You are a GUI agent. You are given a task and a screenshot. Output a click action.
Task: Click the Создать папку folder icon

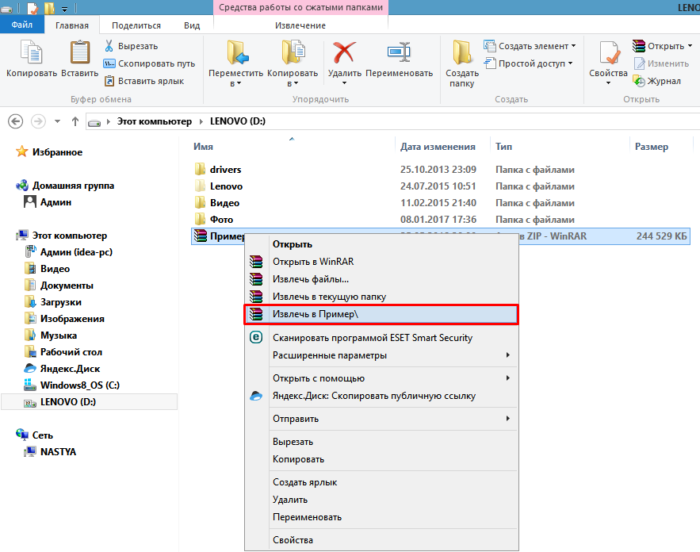click(462, 53)
